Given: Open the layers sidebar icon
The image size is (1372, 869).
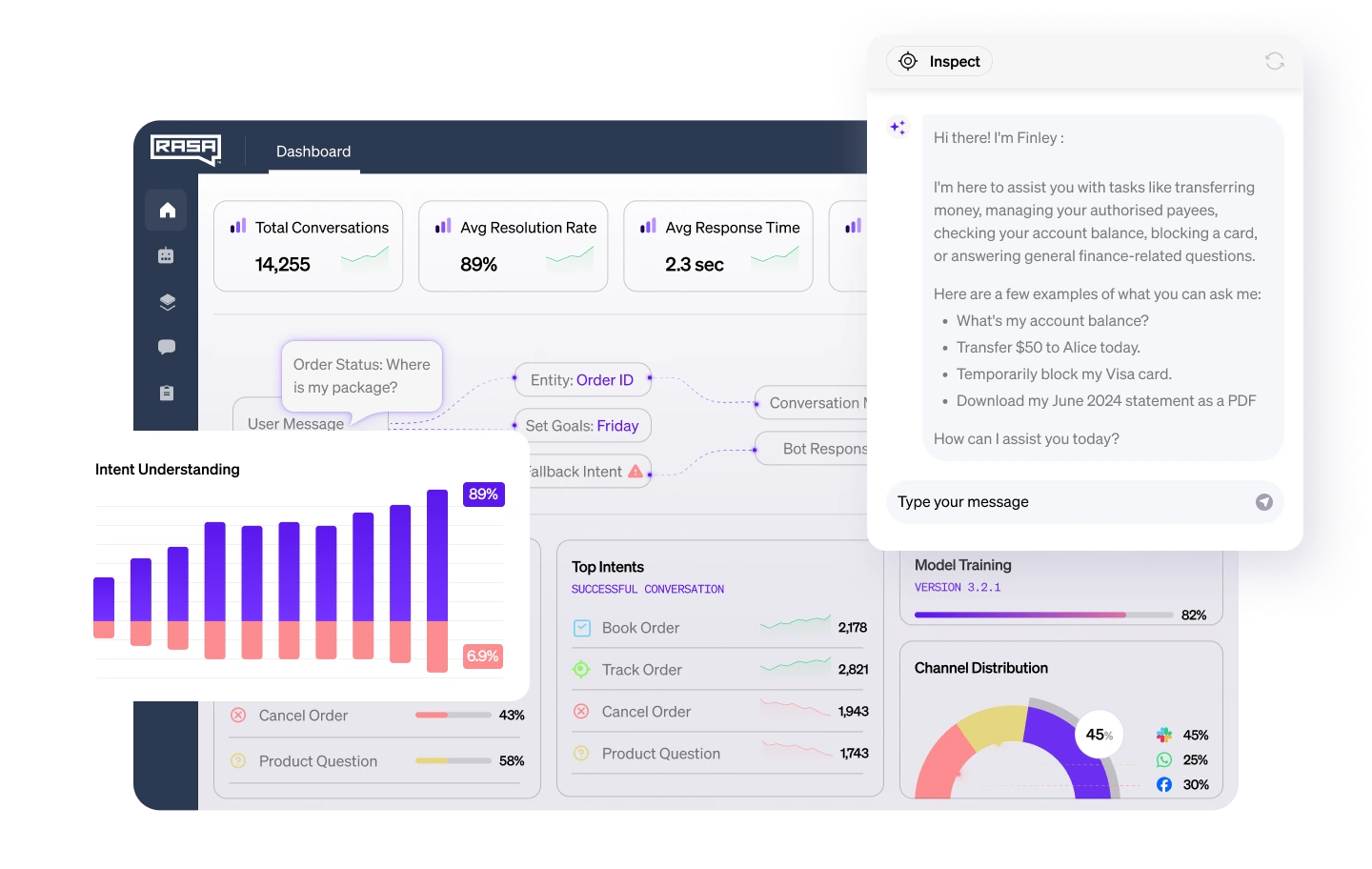Looking at the screenshot, I should pos(167,301).
